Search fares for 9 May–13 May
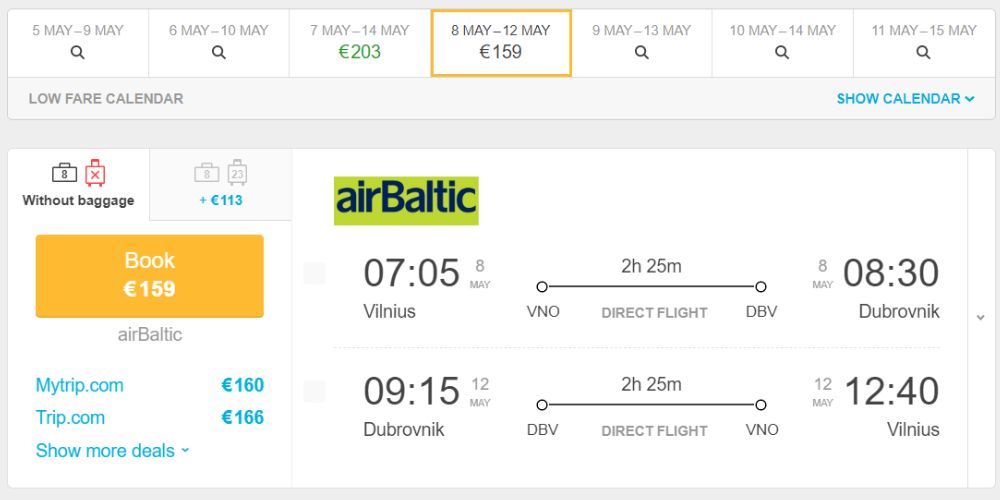 tap(642, 43)
